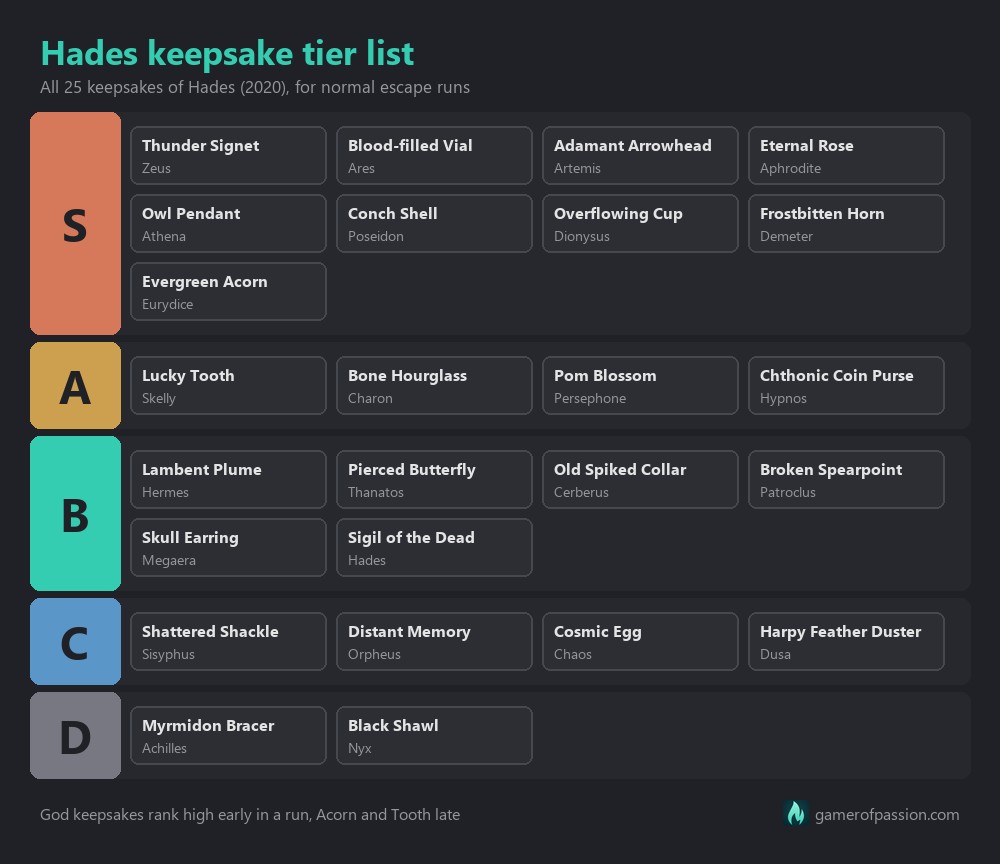Viewport: 1000px width, 864px height.
Task: Click the Broken Spearpoint card
Action: pos(846,480)
